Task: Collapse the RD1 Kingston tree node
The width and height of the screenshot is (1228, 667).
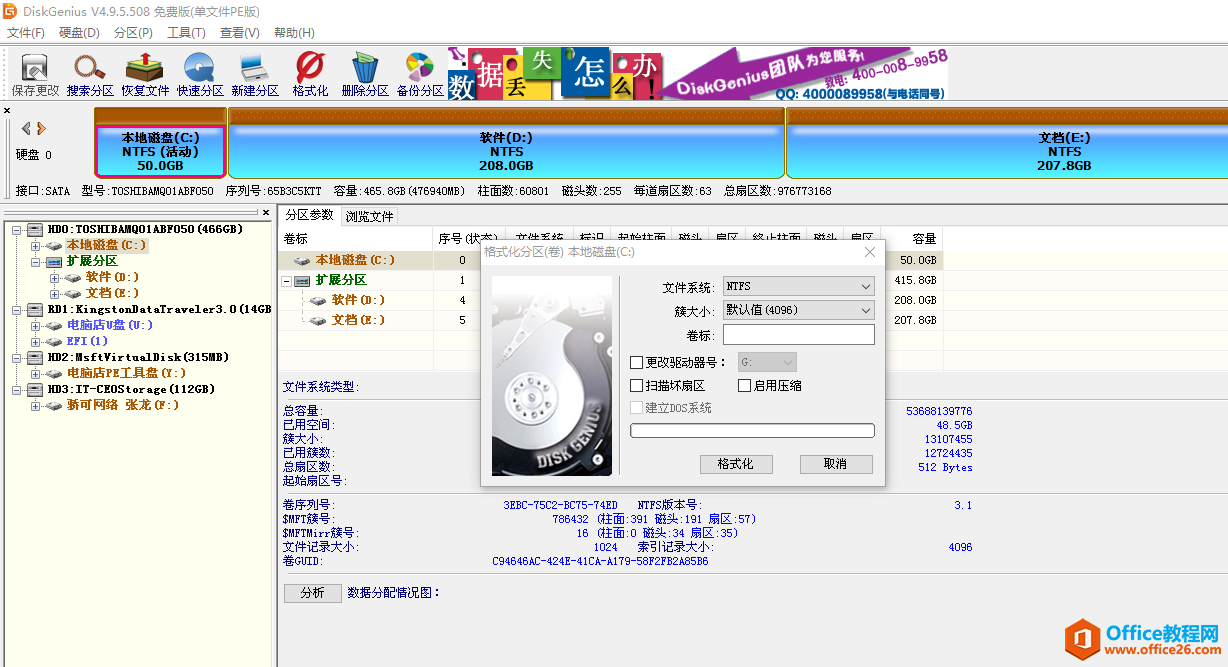Action: (18, 309)
